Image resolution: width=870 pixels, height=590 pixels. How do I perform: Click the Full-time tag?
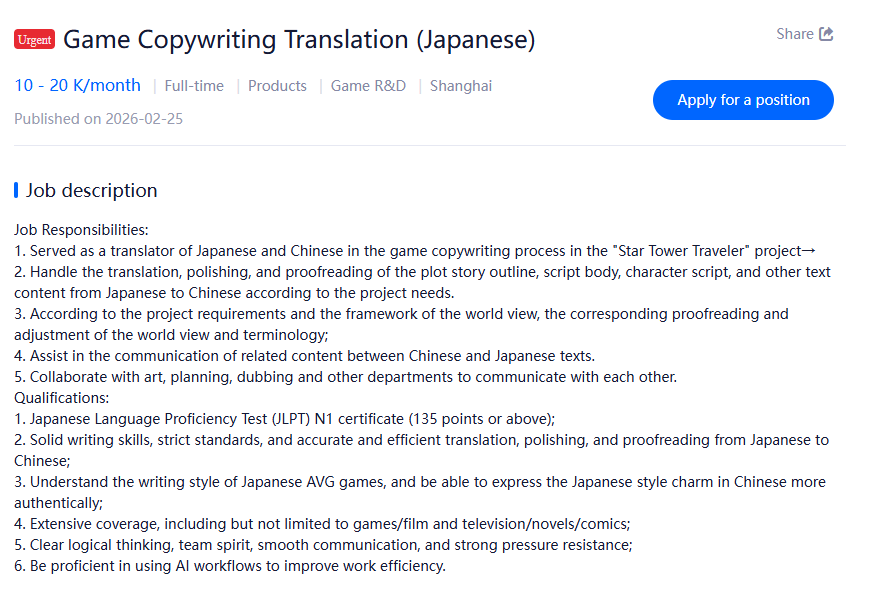point(194,86)
